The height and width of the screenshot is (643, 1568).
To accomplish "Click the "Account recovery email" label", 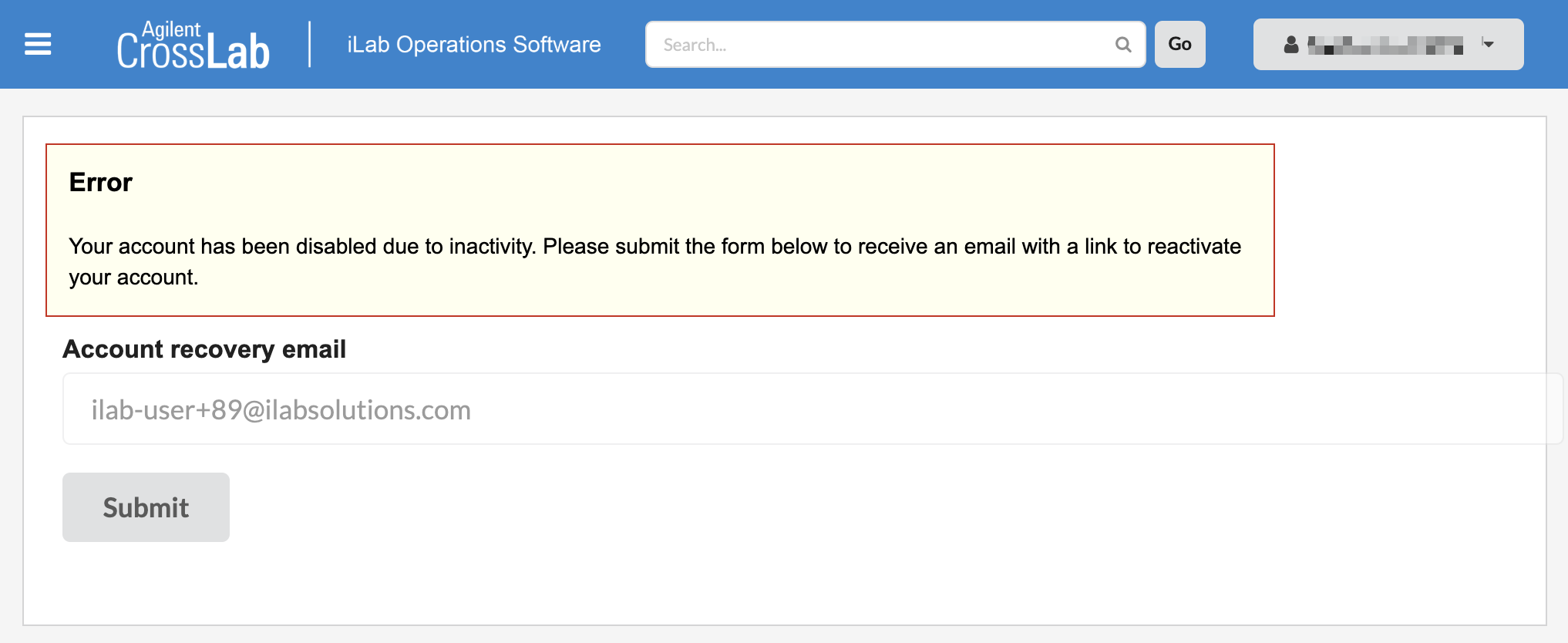I will click(x=204, y=349).
